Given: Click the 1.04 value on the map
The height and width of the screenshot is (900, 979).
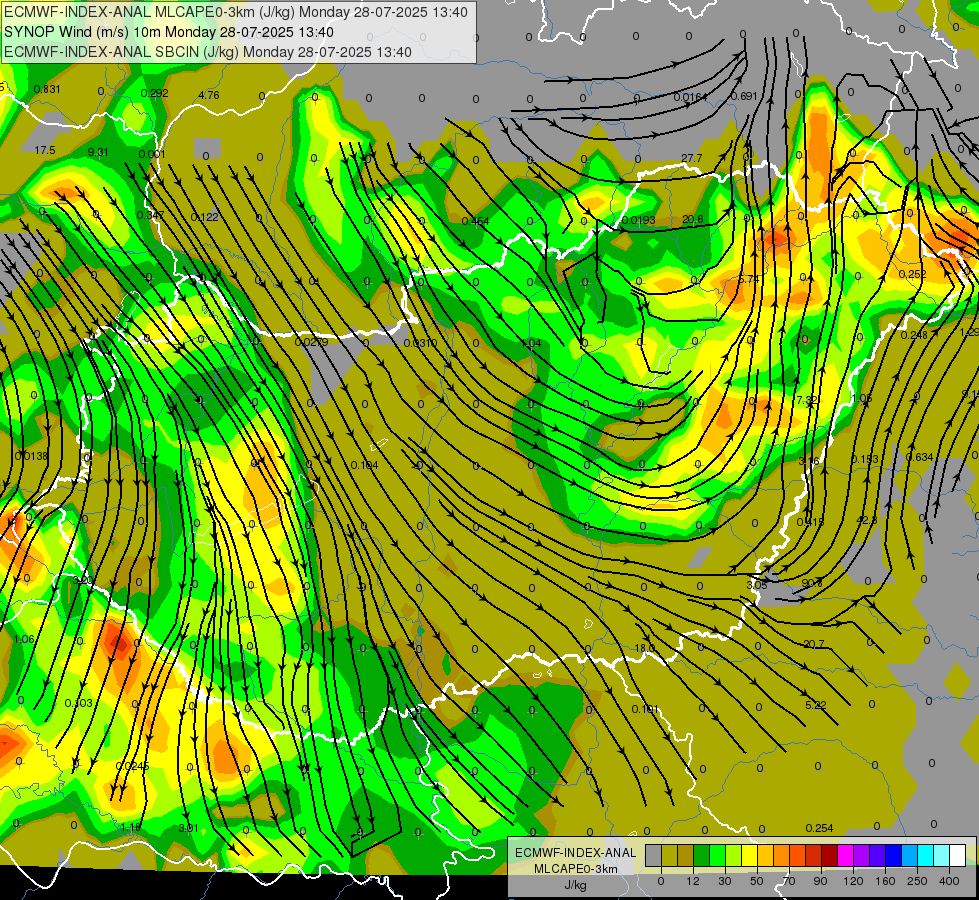Looking at the screenshot, I should click(531, 344).
